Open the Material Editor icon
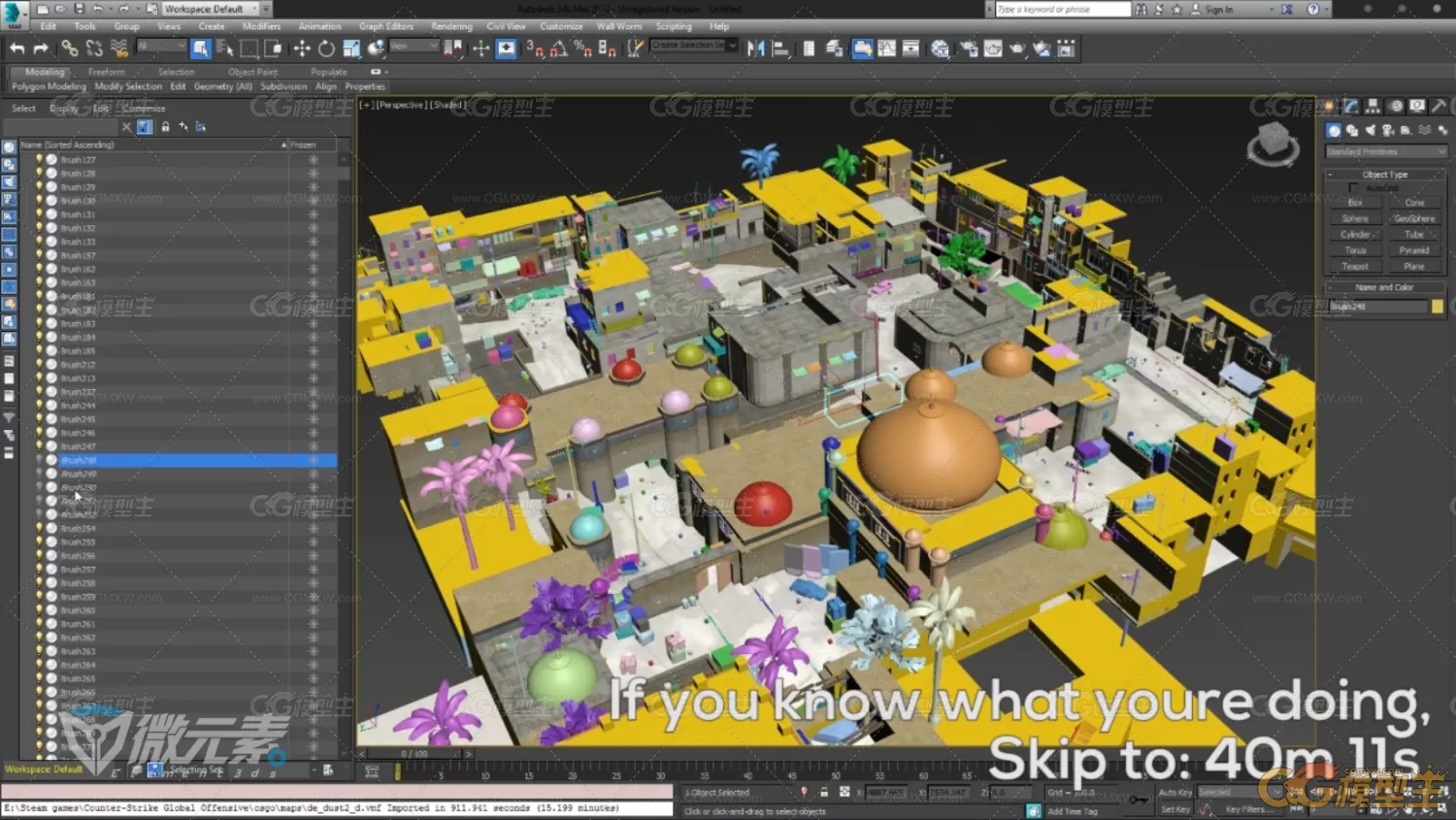This screenshot has width=1456, height=820. tap(940, 49)
